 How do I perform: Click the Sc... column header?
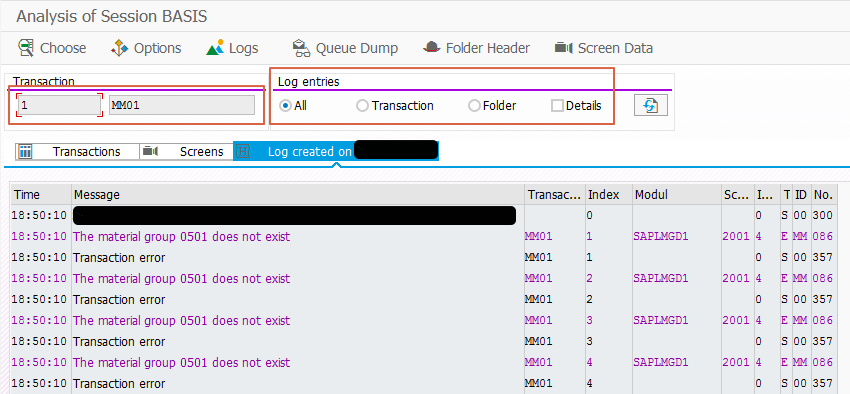coord(737,195)
